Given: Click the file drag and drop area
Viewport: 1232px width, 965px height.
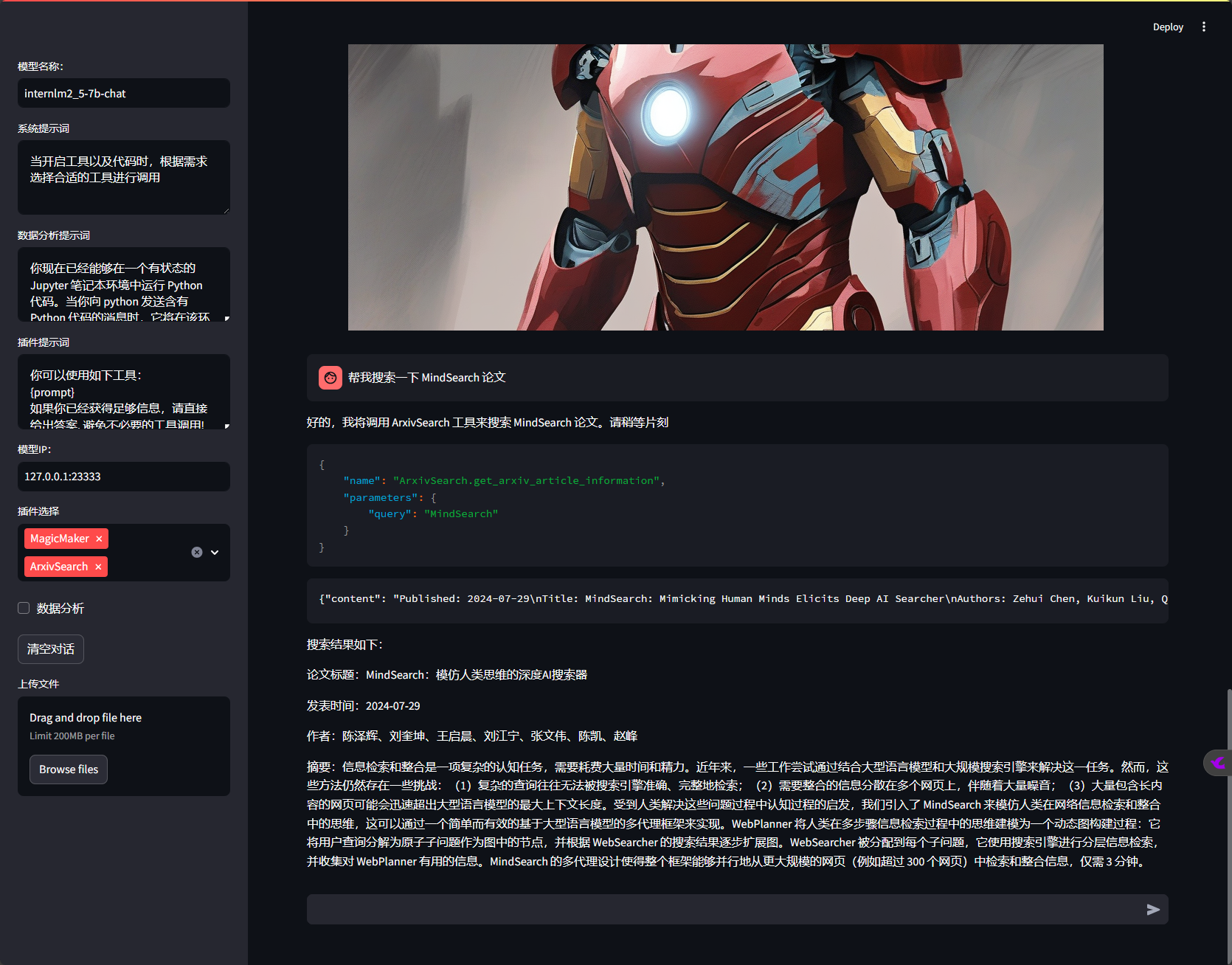Looking at the screenshot, I should 124,746.
